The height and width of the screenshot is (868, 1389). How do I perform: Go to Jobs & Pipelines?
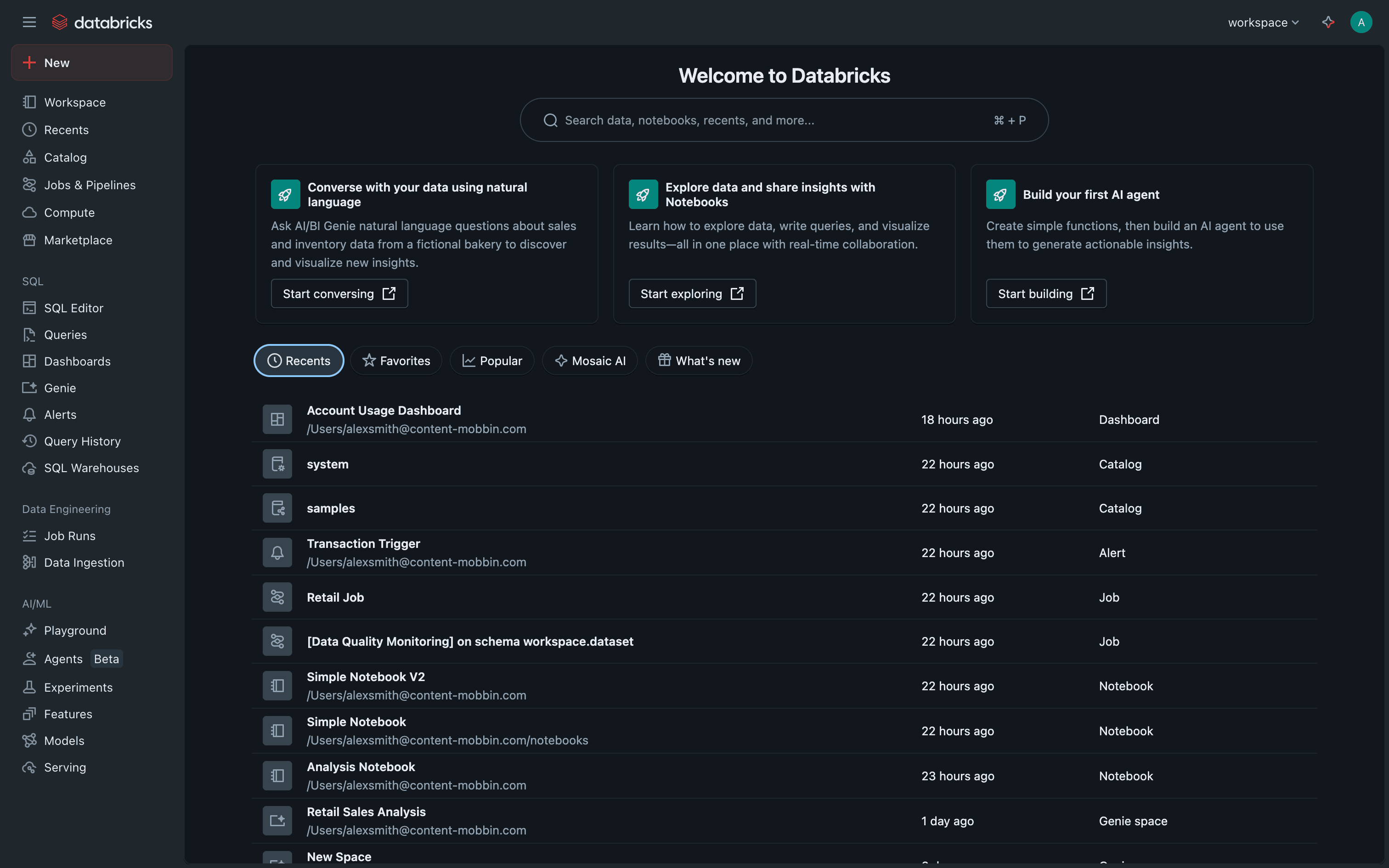tap(90, 185)
